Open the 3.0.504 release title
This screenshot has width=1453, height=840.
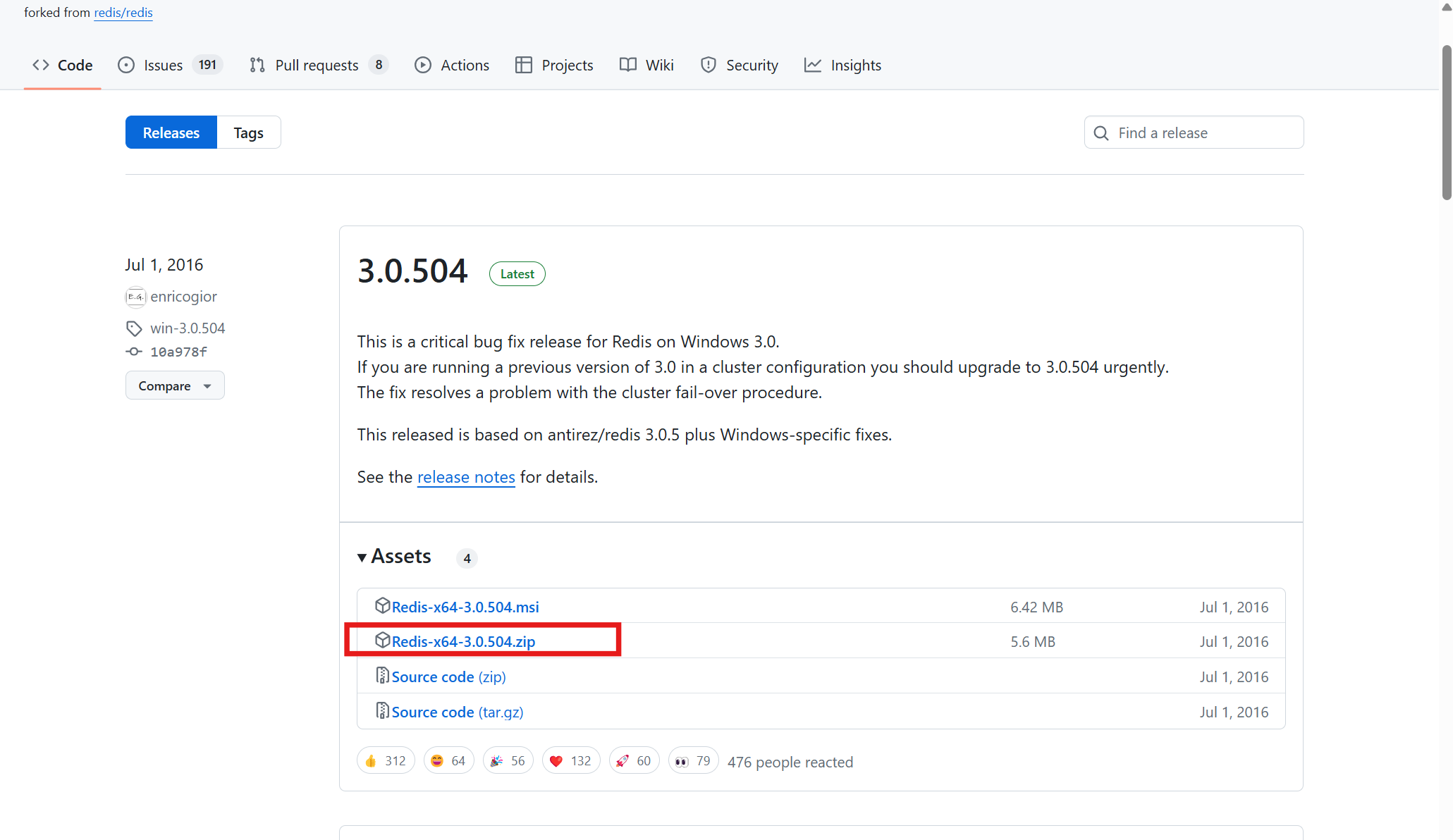412,271
